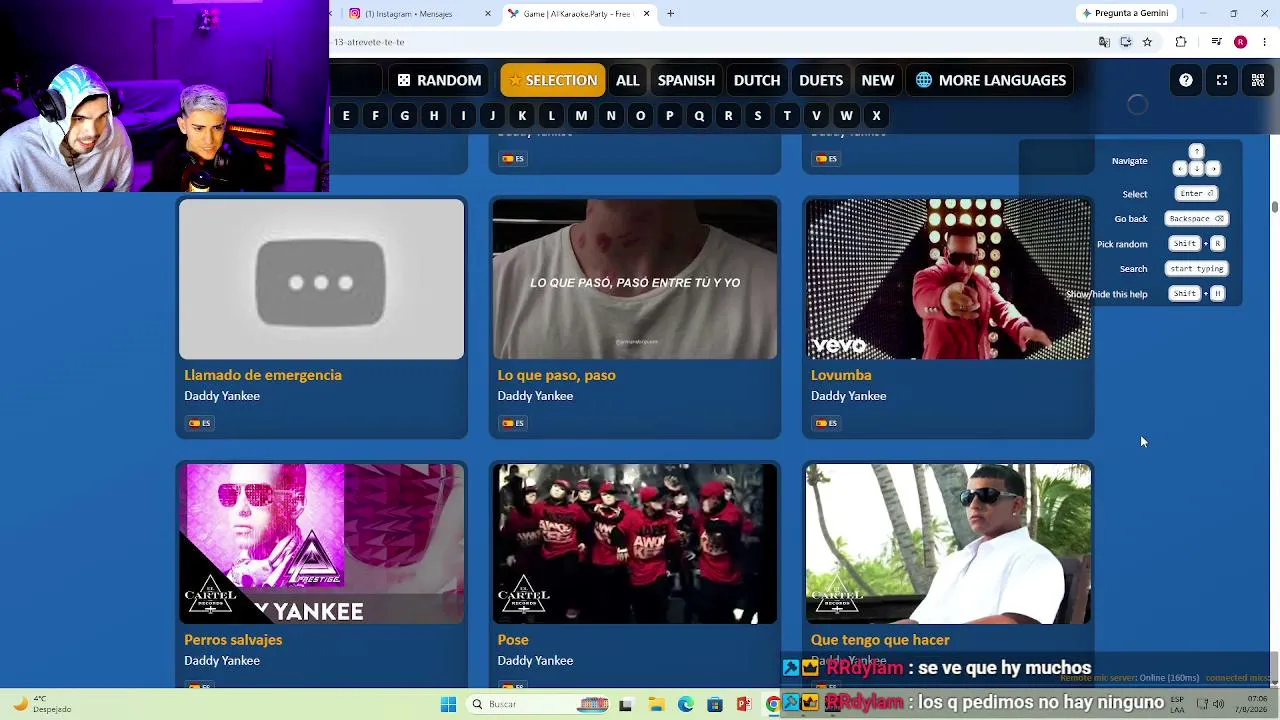Open Microsoft Edge from the taskbar
Image resolution: width=1280 pixels, height=720 pixels.
pos(686,704)
